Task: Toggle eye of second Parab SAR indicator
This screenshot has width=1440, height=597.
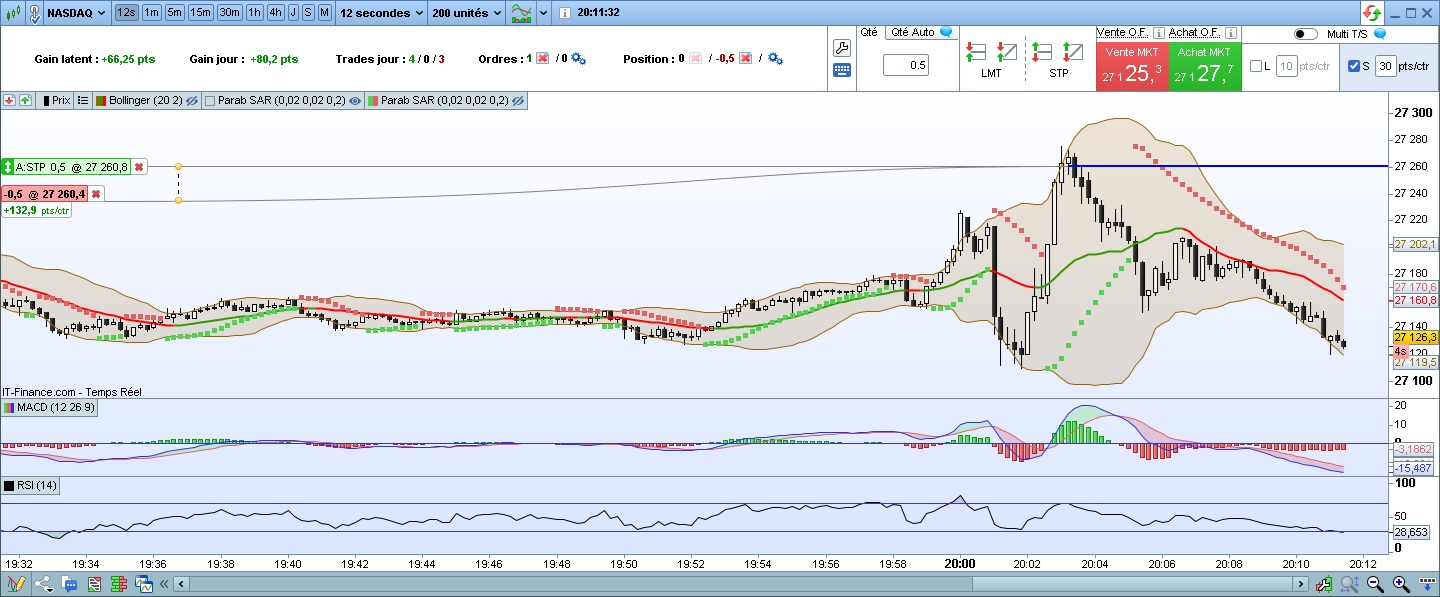Action: pyautogui.click(x=518, y=101)
